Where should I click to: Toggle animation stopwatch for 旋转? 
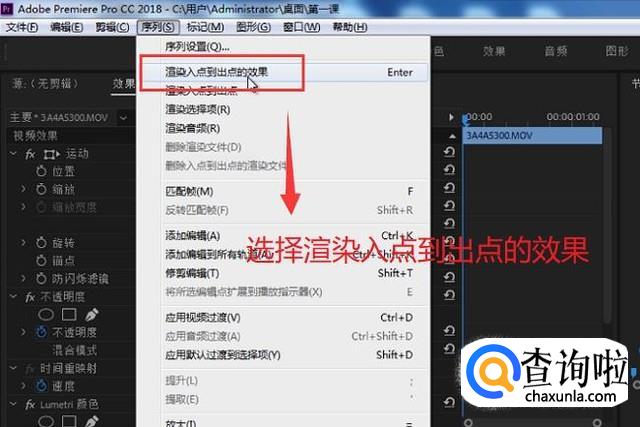pyautogui.click(x=41, y=242)
